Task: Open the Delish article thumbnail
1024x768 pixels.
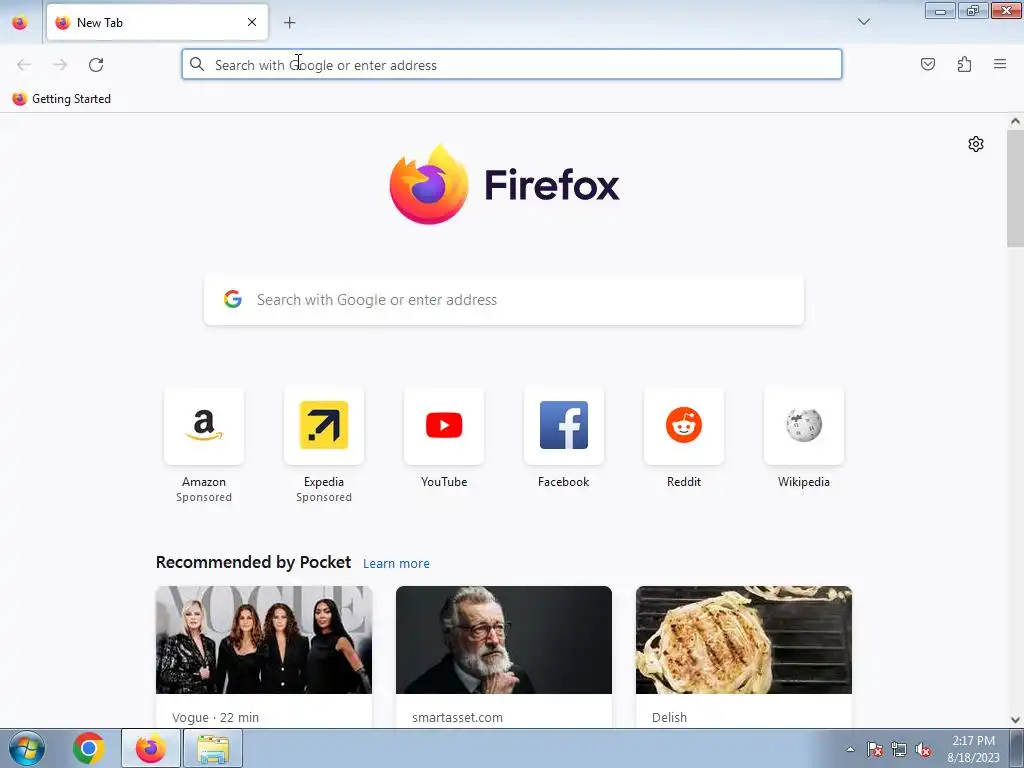Action: 744,640
